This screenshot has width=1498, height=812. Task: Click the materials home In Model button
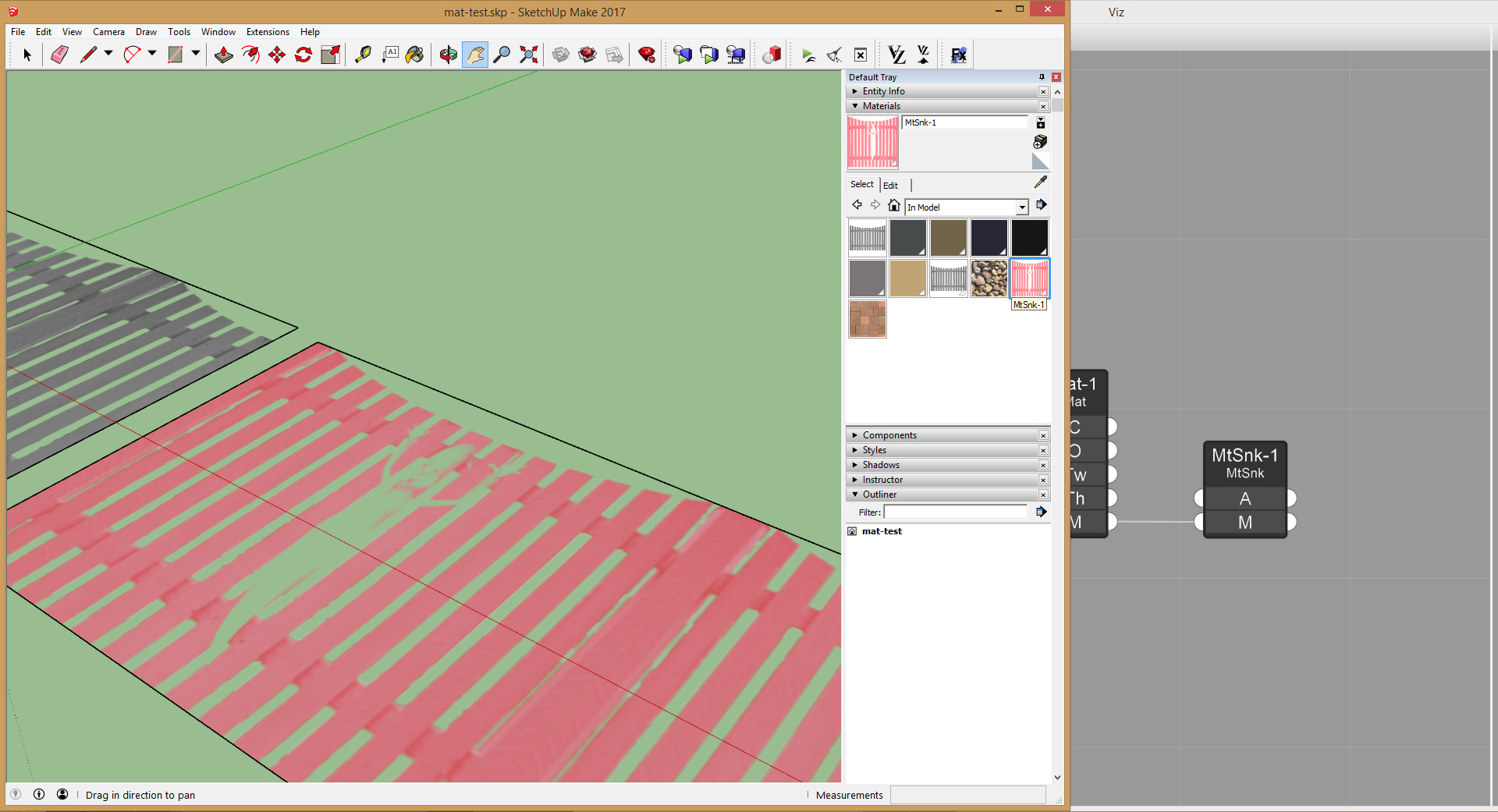click(894, 205)
